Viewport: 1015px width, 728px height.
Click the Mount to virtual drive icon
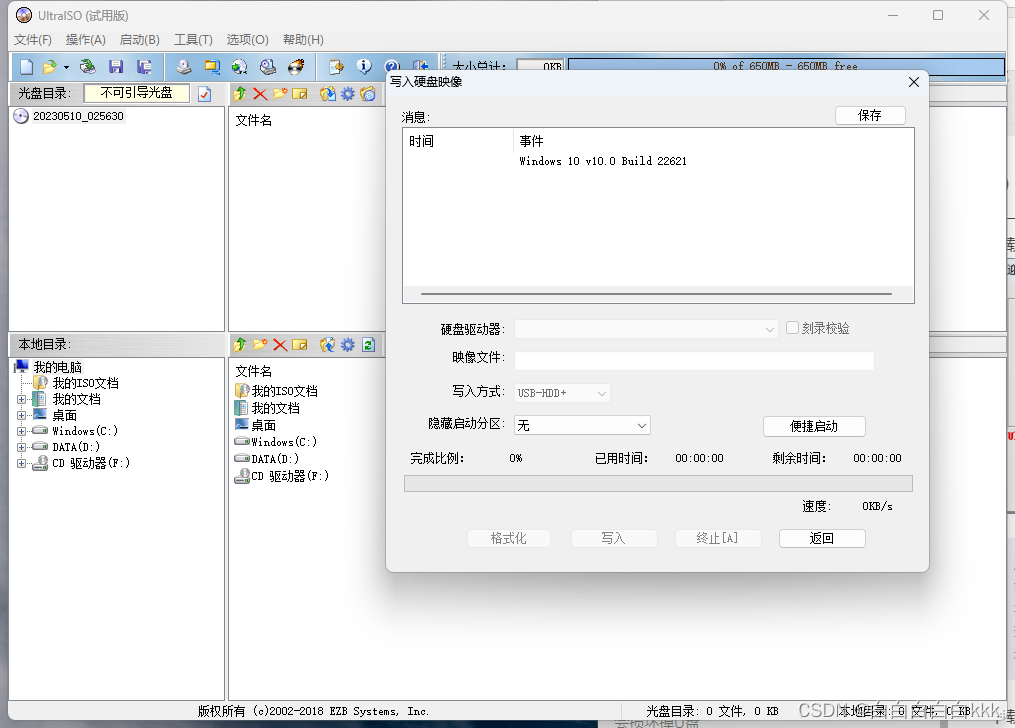click(240, 67)
